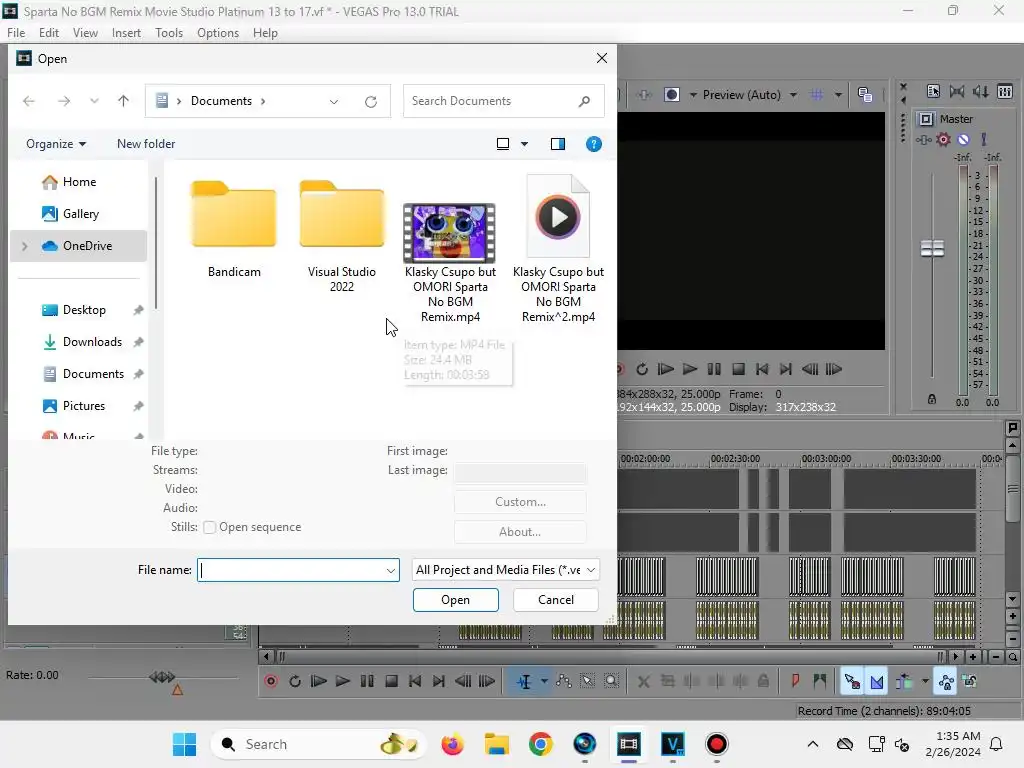The image size is (1024, 768).
Task: Click the help question mark icon in Open dialog
Action: tap(594, 144)
